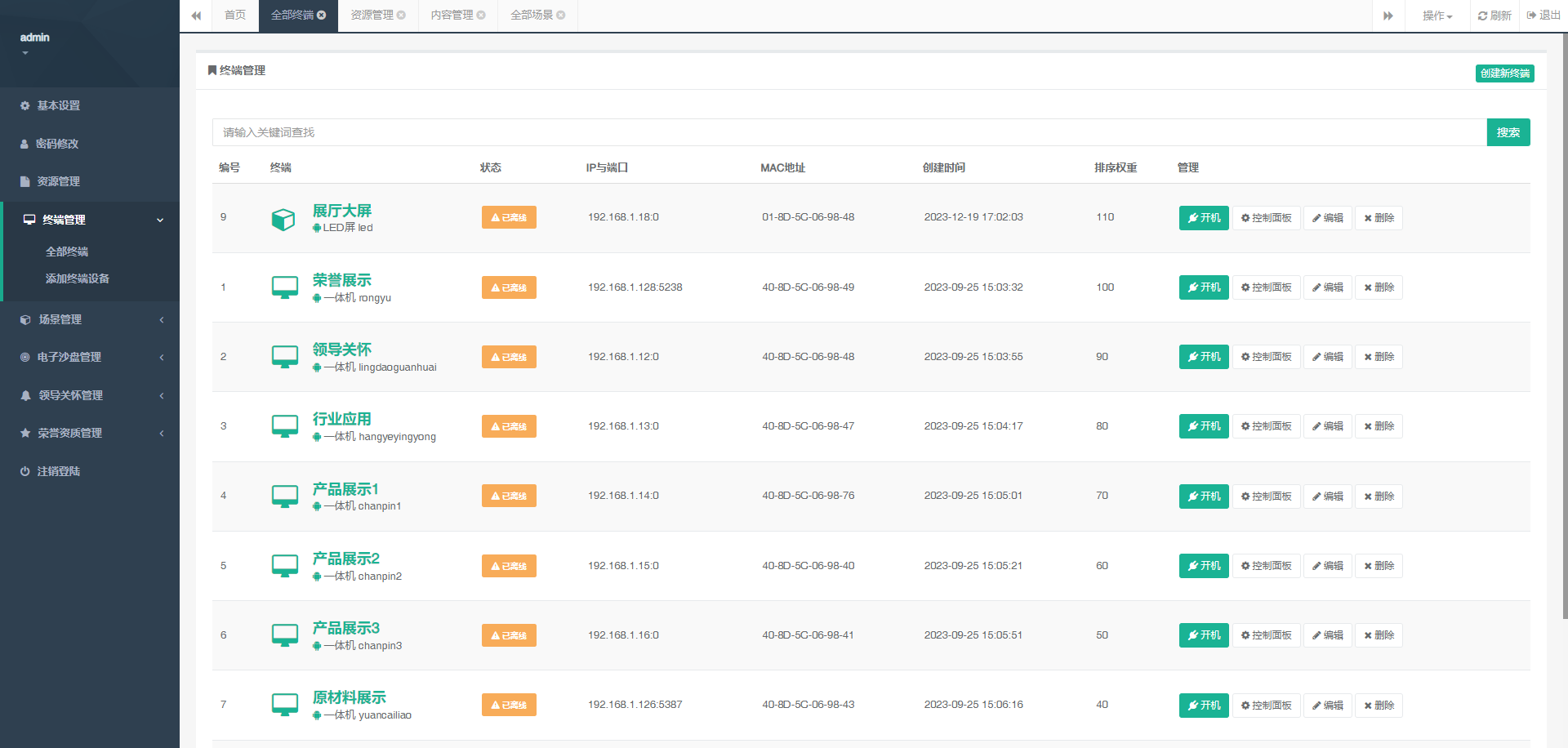1568x748 pixels.
Task: Click 删除 for 产品展示3
Action: (x=1379, y=635)
